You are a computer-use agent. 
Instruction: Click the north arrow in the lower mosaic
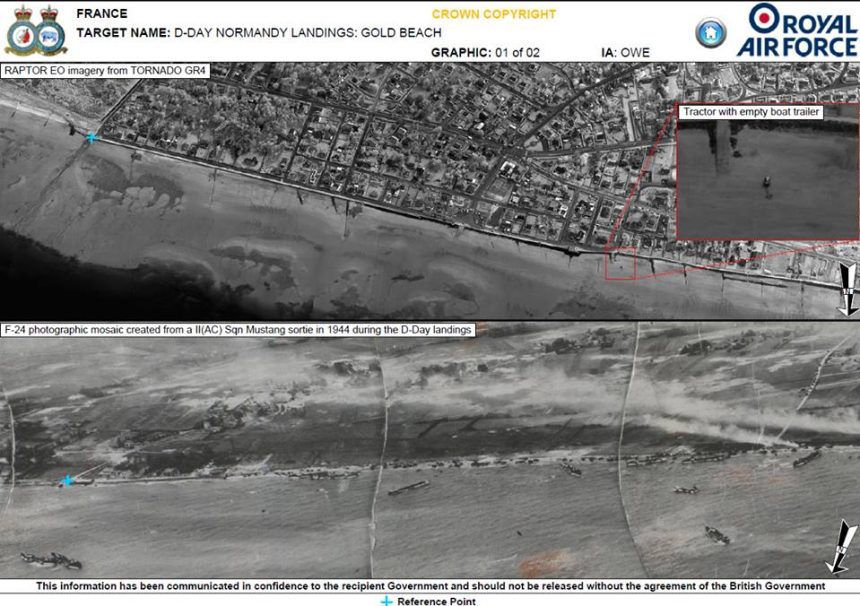(846, 546)
